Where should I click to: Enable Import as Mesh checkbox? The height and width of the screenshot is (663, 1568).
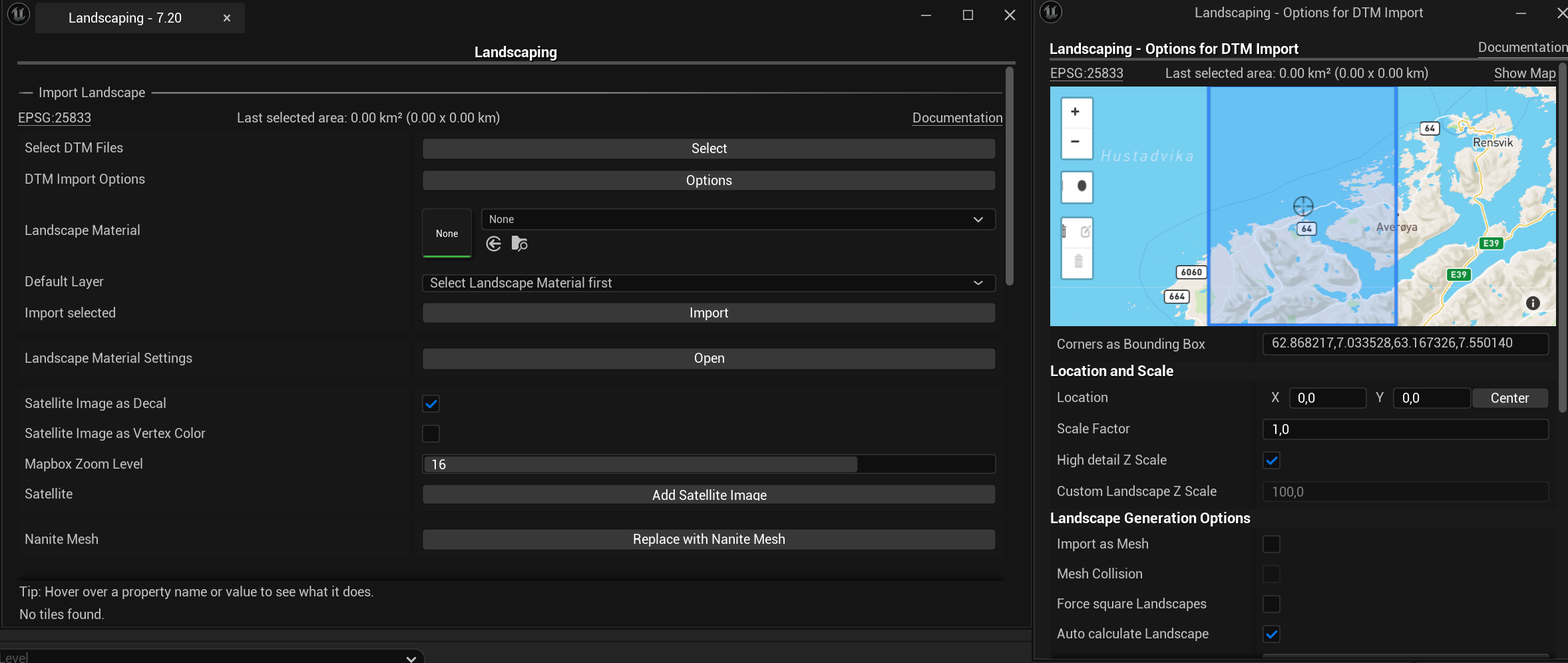coord(1271,545)
